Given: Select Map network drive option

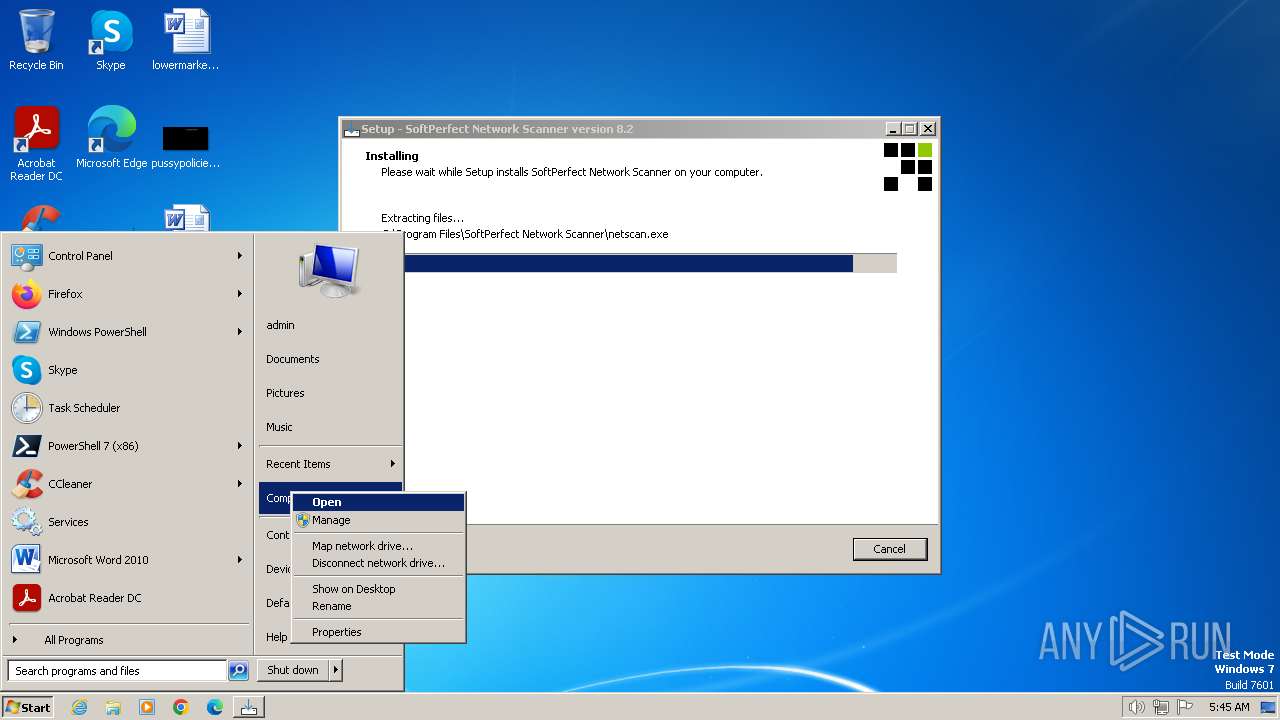Looking at the screenshot, I should (x=378, y=546).
